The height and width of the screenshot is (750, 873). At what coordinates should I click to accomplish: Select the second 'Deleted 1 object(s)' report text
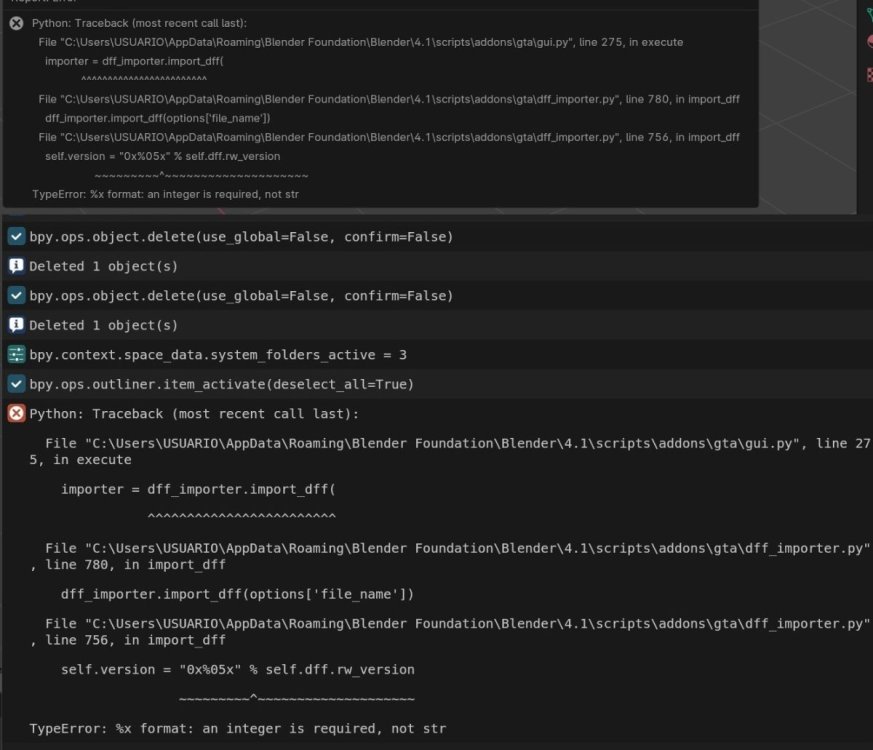click(x=103, y=325)
